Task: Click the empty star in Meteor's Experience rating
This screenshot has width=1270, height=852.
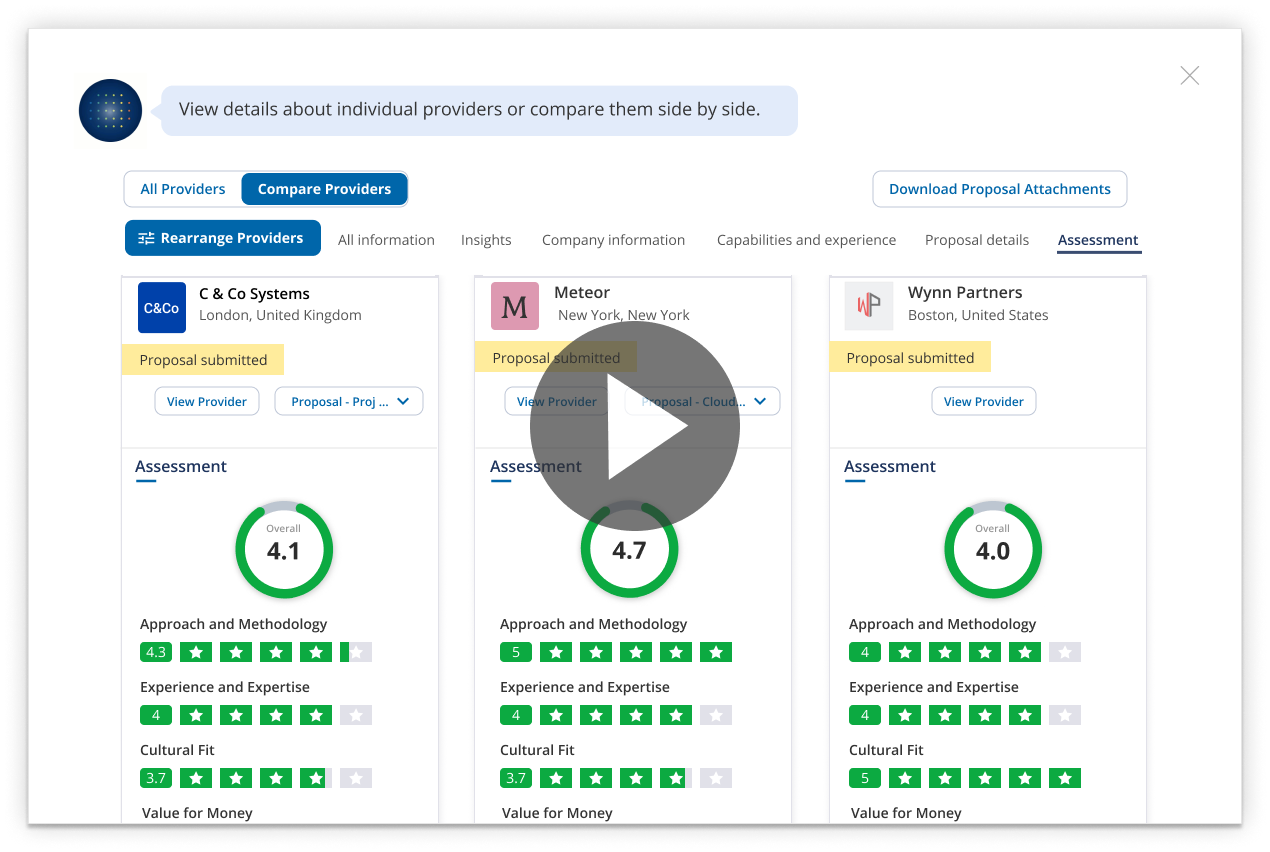Action: (x=716, y=714)
